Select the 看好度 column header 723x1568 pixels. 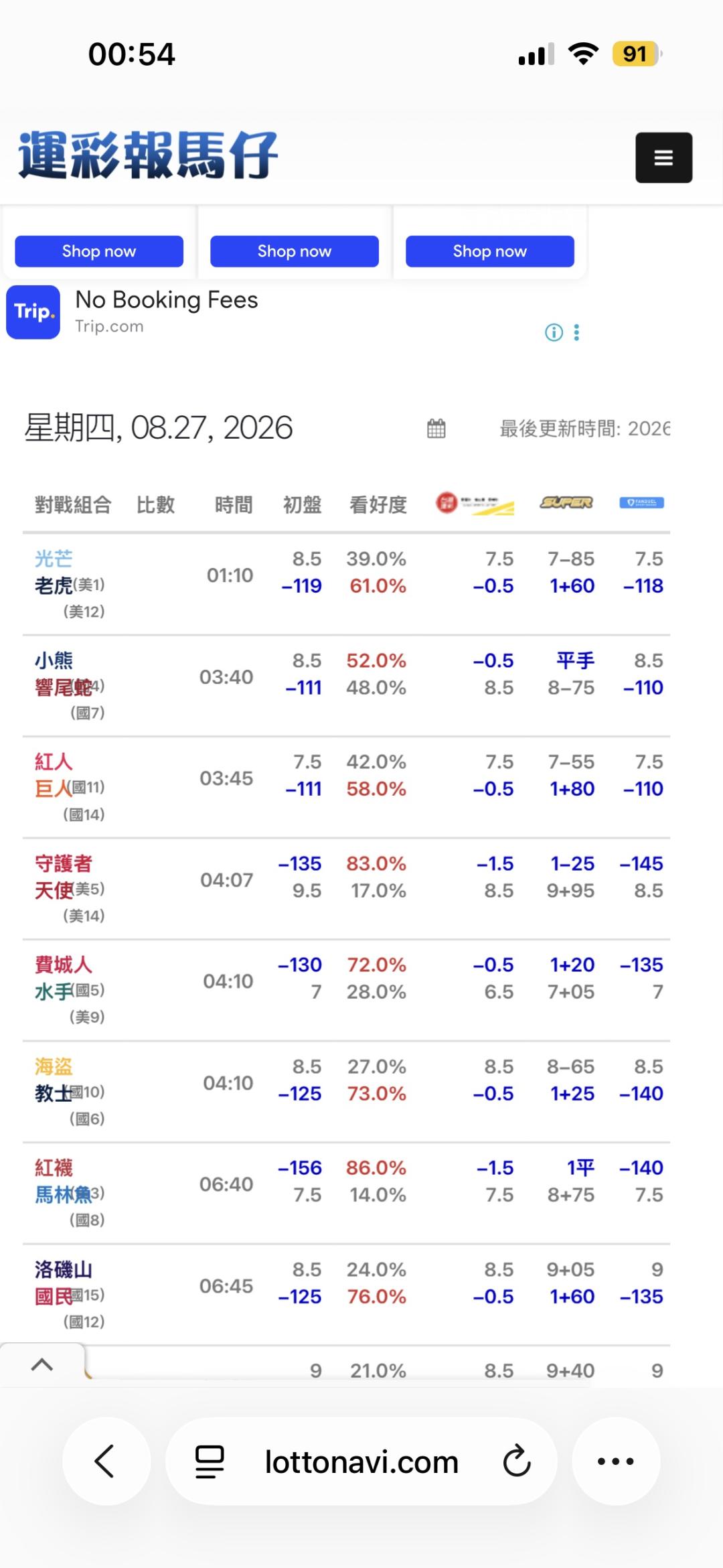point(378,504)
